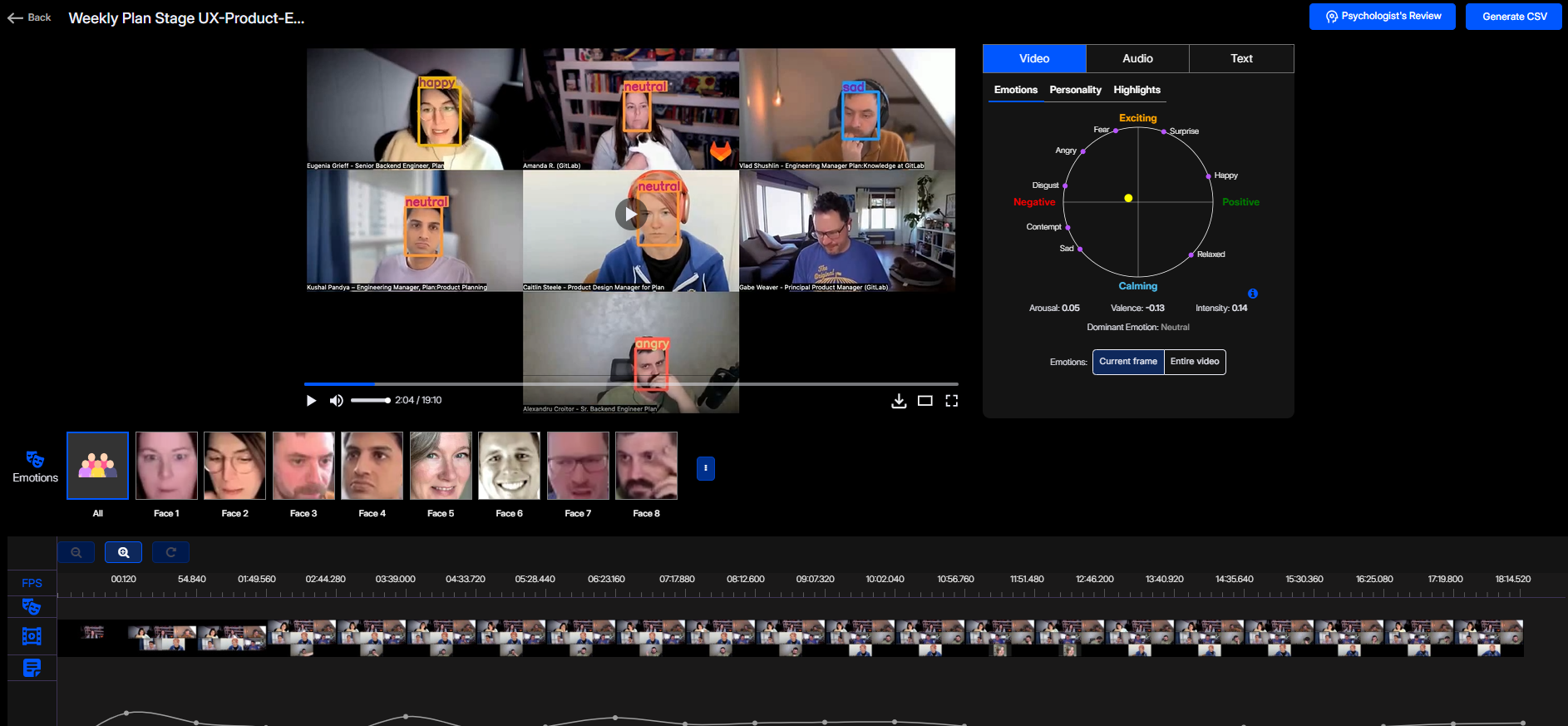The height and width of the screenshot is (726, 1568).
Task: Click the sad face box on Vlad
Action: click(x=860, y=115)
